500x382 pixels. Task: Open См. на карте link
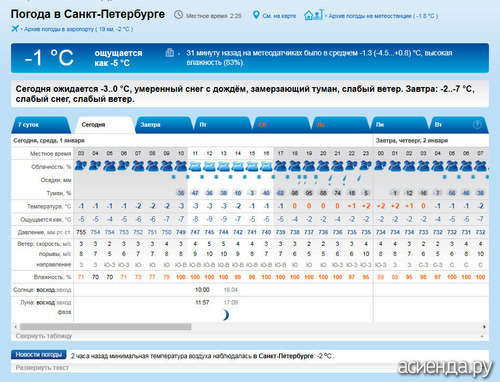point(279,16)
